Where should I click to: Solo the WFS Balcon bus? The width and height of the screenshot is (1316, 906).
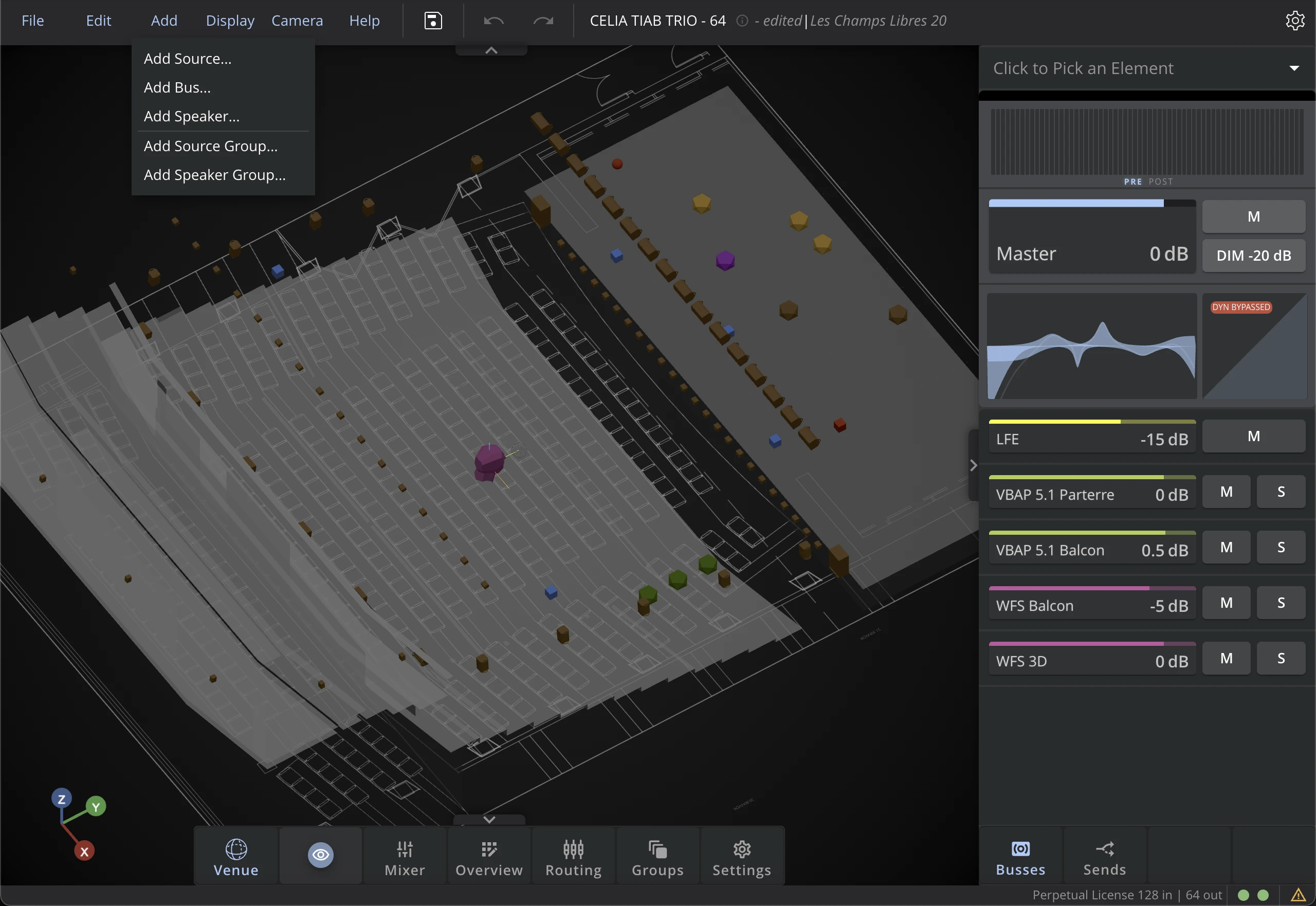[1281, 603]
